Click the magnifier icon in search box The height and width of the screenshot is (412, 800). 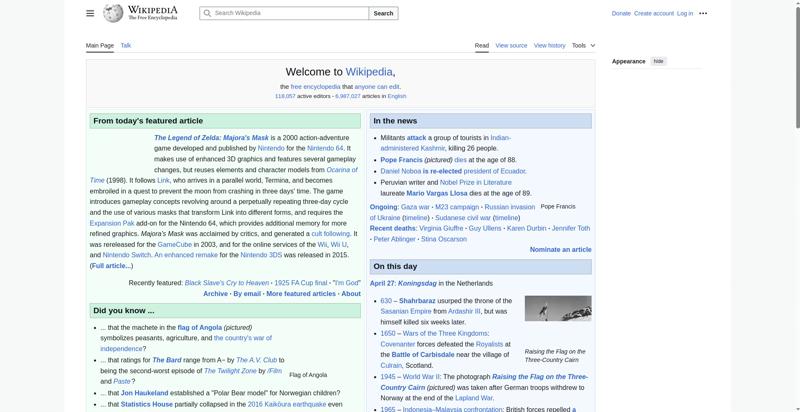(x=207, y=13)
